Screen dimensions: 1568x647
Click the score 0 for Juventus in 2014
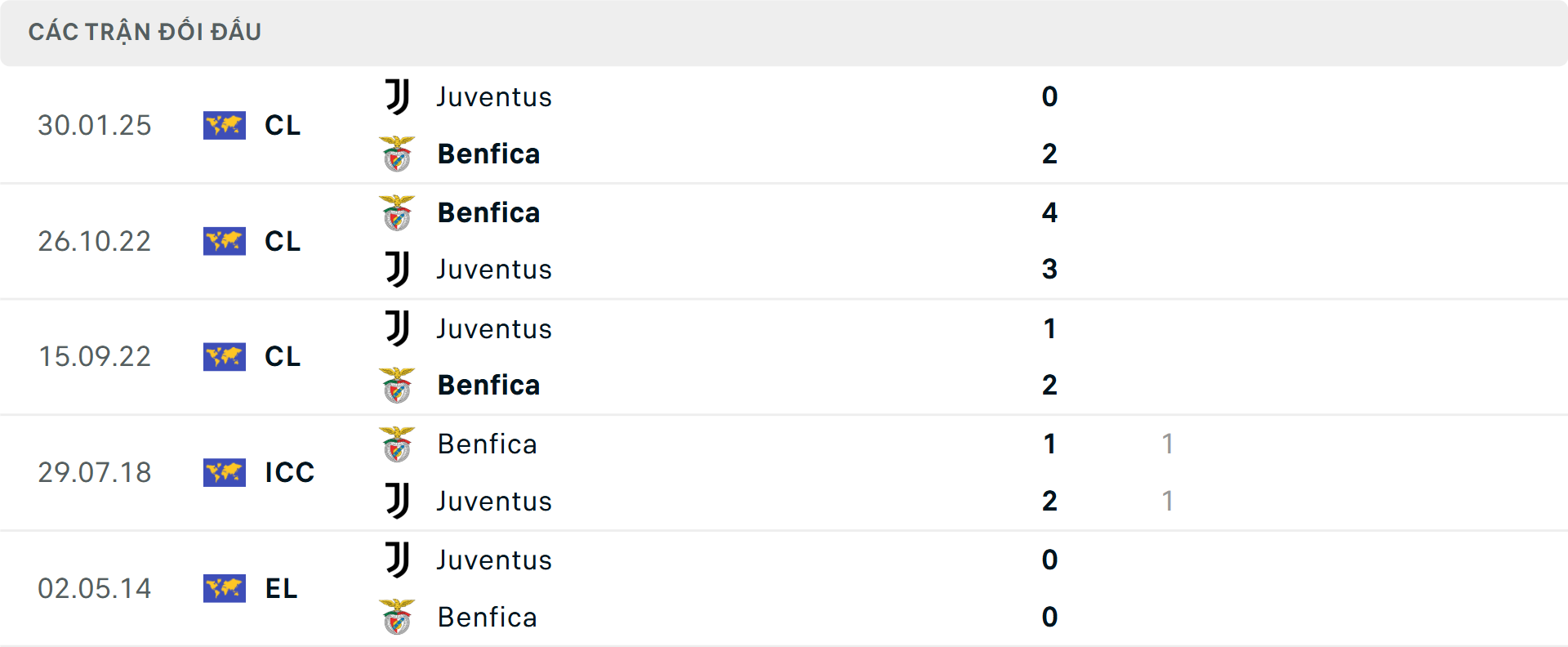coord(1050,560)
